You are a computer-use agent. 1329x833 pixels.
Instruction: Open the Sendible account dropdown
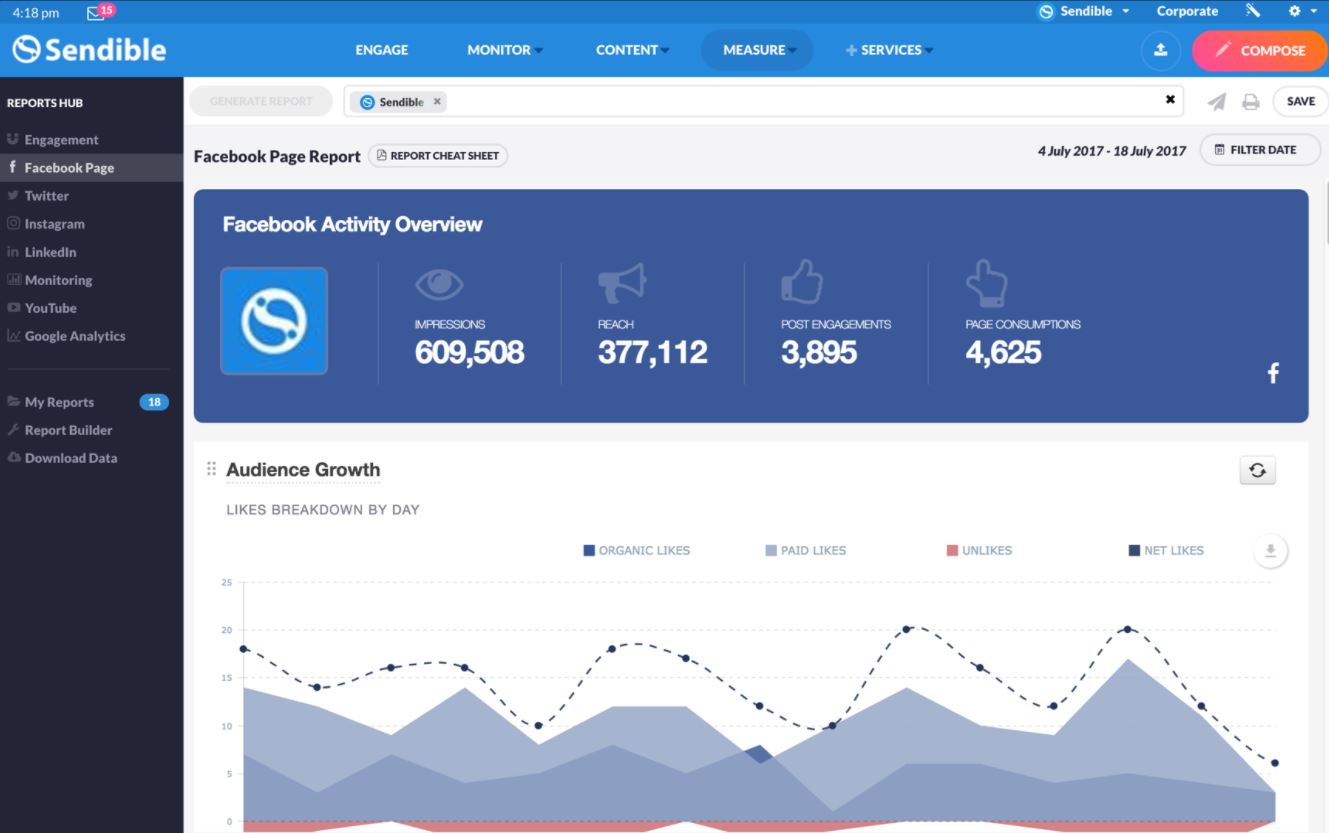tap(1084, 12)
